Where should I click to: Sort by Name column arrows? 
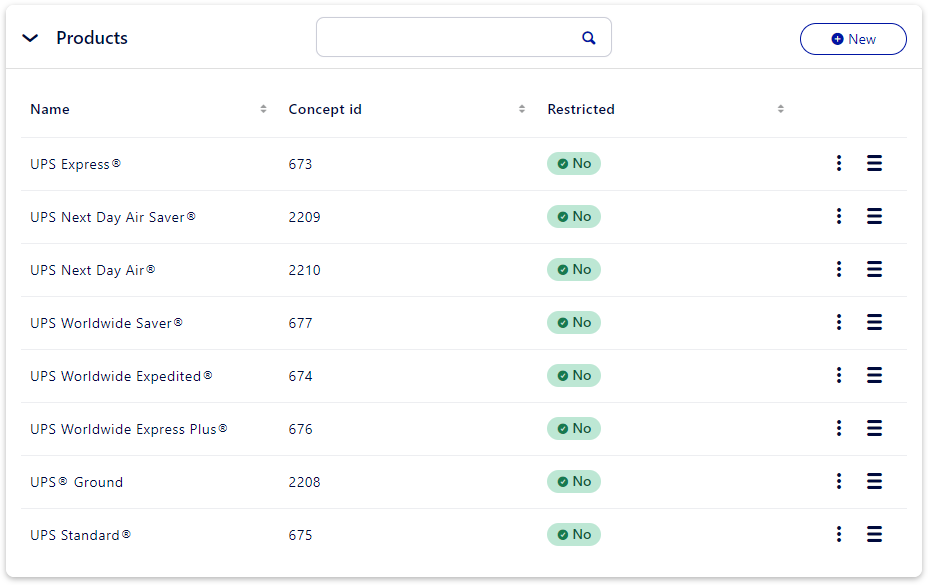coord(263,109)
